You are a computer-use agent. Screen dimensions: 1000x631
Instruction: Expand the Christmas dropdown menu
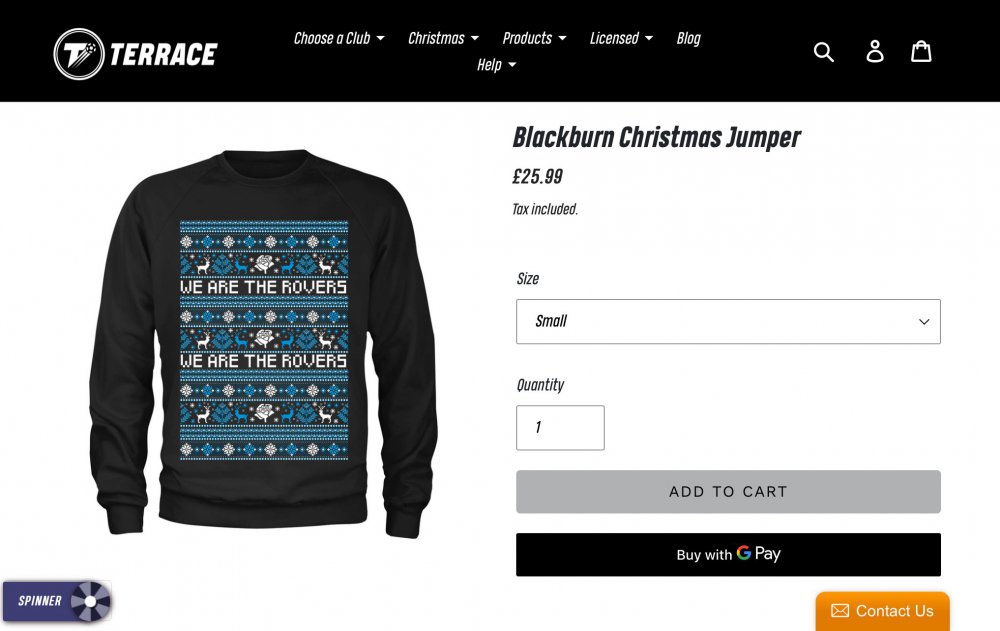pos(443,38)
